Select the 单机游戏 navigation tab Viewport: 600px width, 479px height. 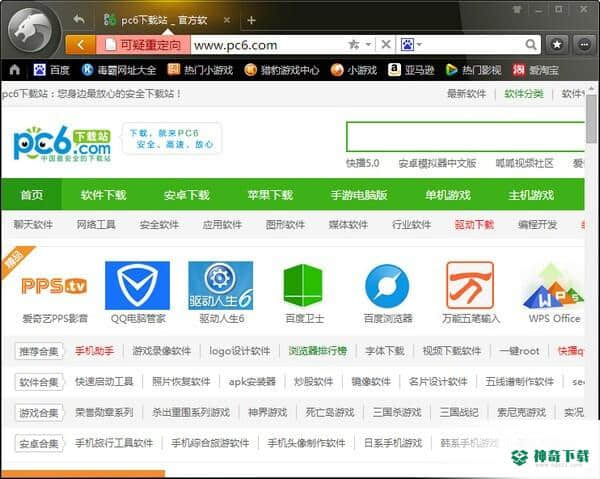pos(448,195)
